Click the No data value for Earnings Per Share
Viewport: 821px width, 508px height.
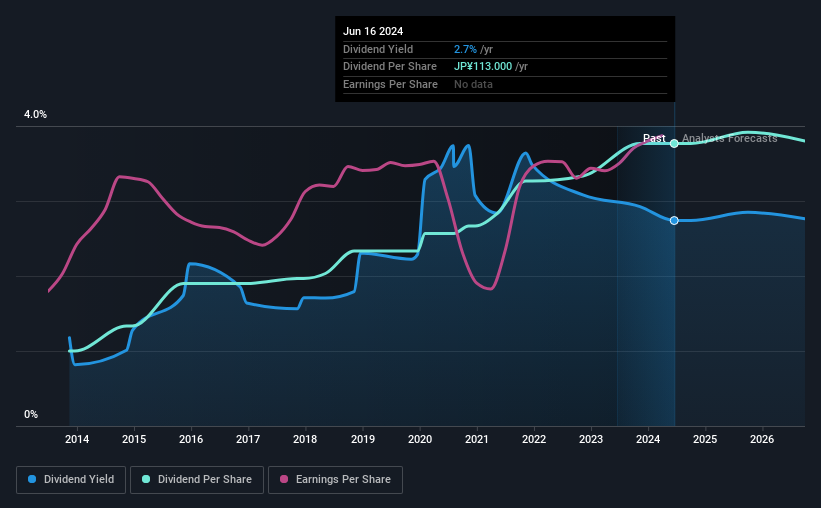(x=473, y=84)
